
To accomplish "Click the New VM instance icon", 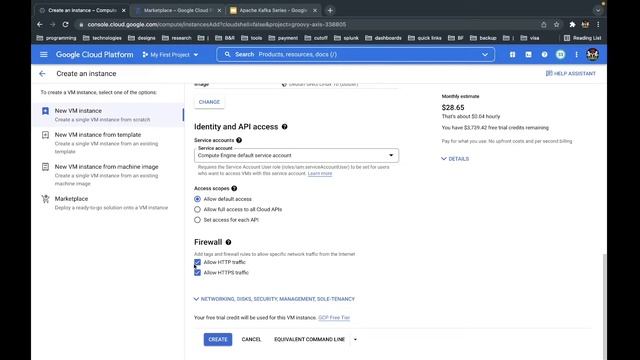I will [x=45, y=111].
